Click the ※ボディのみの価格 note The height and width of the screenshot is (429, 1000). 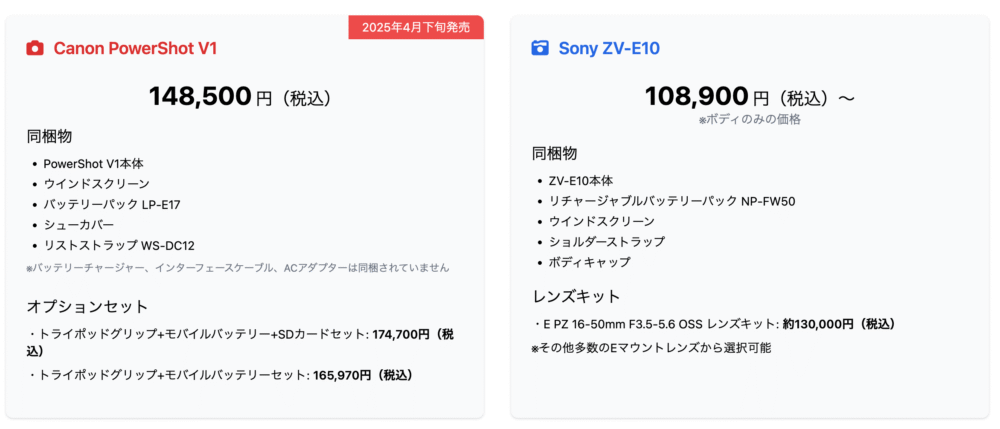click(x=749, y=119)
